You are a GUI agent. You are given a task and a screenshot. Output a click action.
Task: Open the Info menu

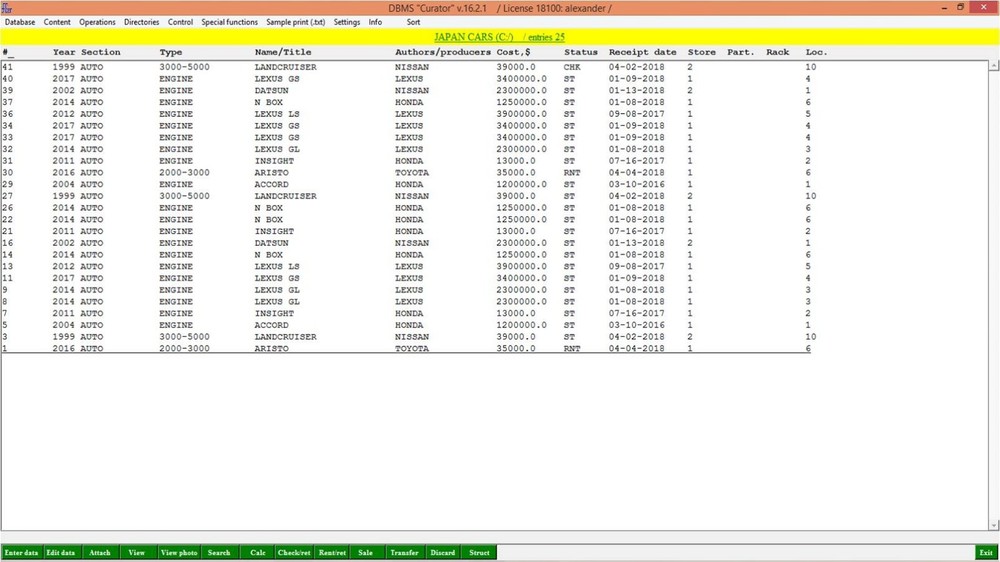tap(375, 22)
